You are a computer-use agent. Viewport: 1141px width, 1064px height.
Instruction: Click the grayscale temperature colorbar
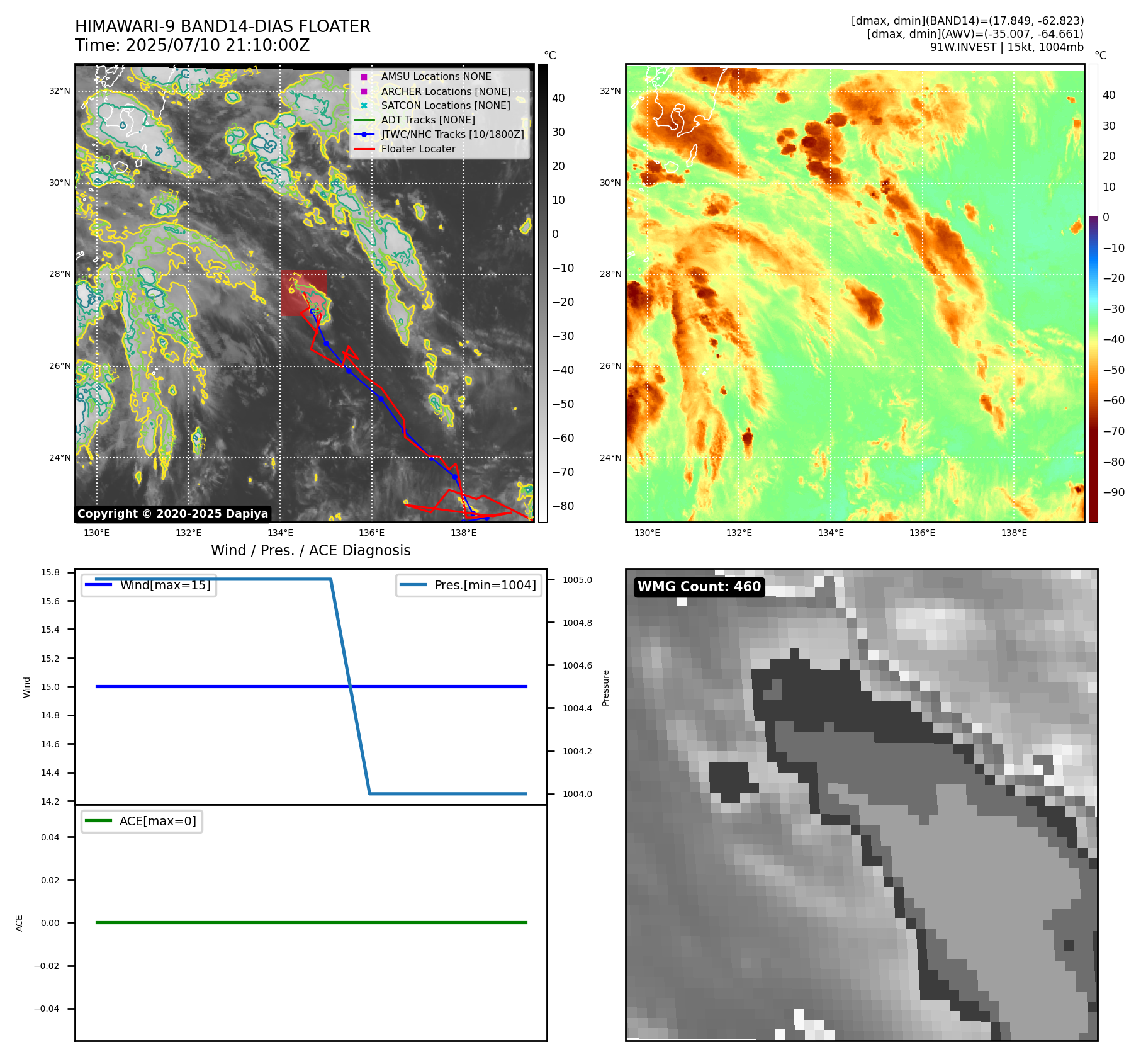coord(542,293)
